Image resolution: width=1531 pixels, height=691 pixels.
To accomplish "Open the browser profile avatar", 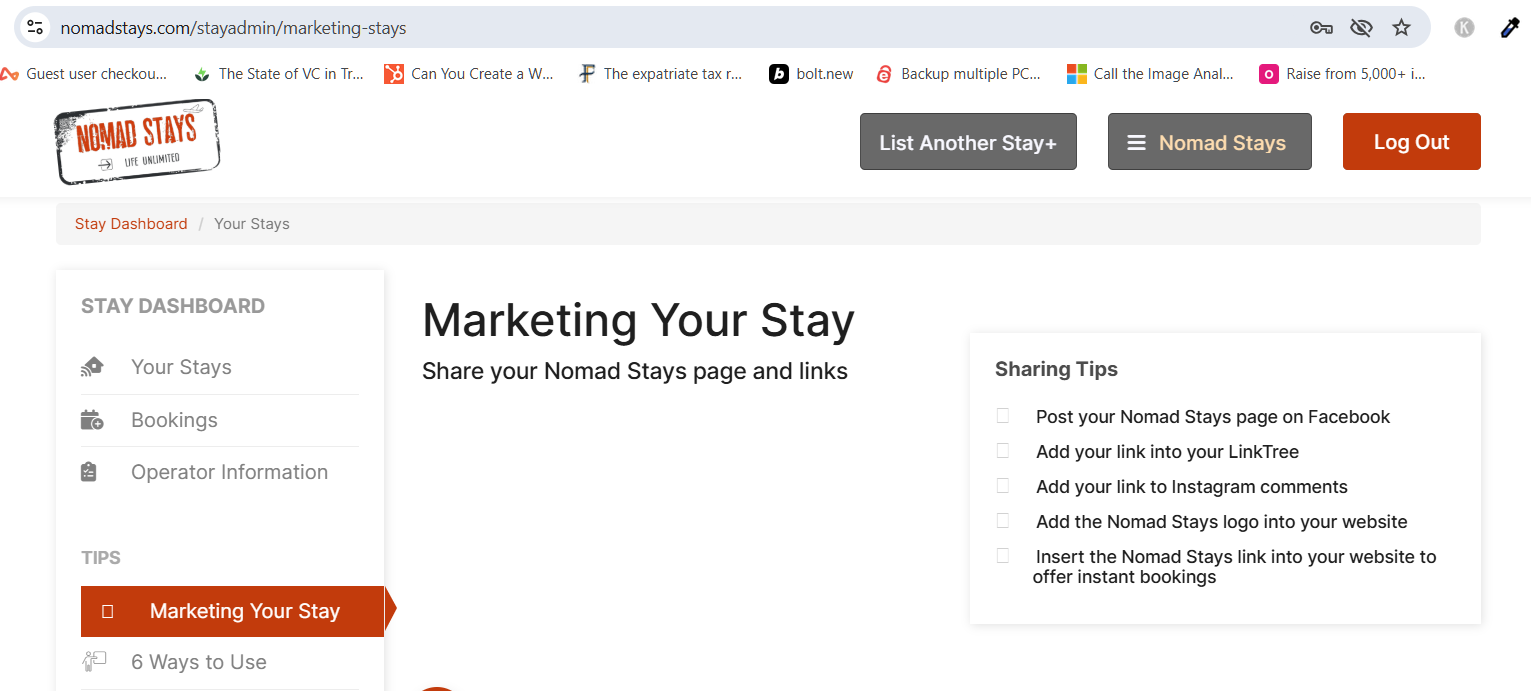I will (x=1464, y=28).
